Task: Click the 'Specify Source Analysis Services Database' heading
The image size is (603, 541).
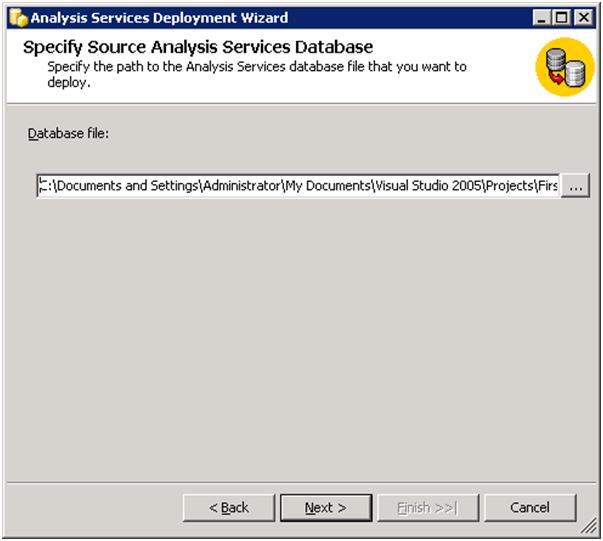Action: tap(198, 48)
